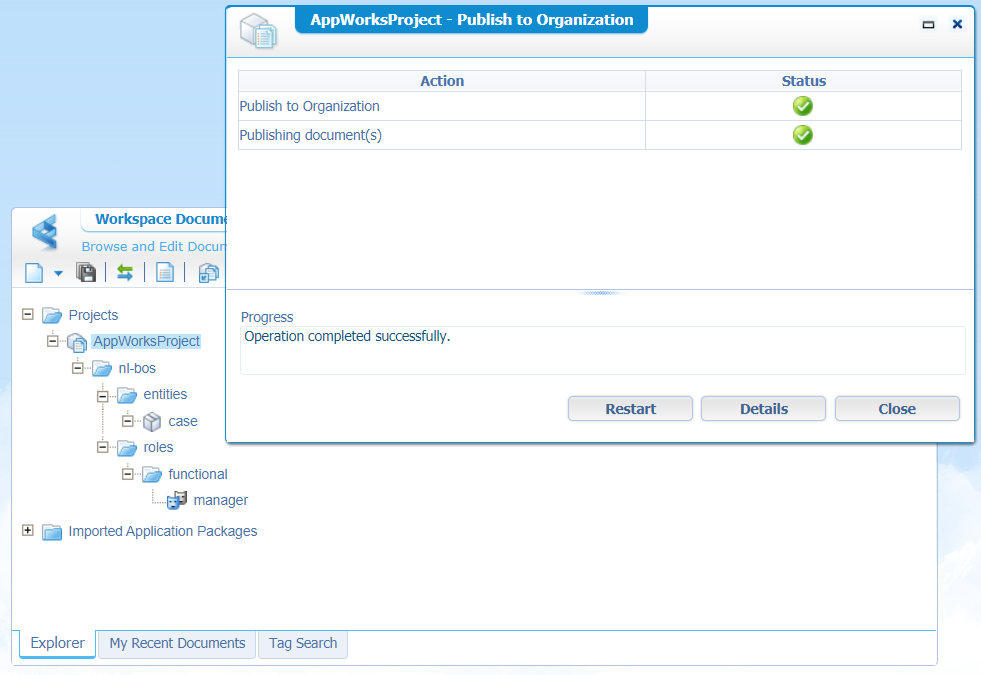Open the Tag Search tab
This screenshot has width=981, height=675.
(303, 643)
